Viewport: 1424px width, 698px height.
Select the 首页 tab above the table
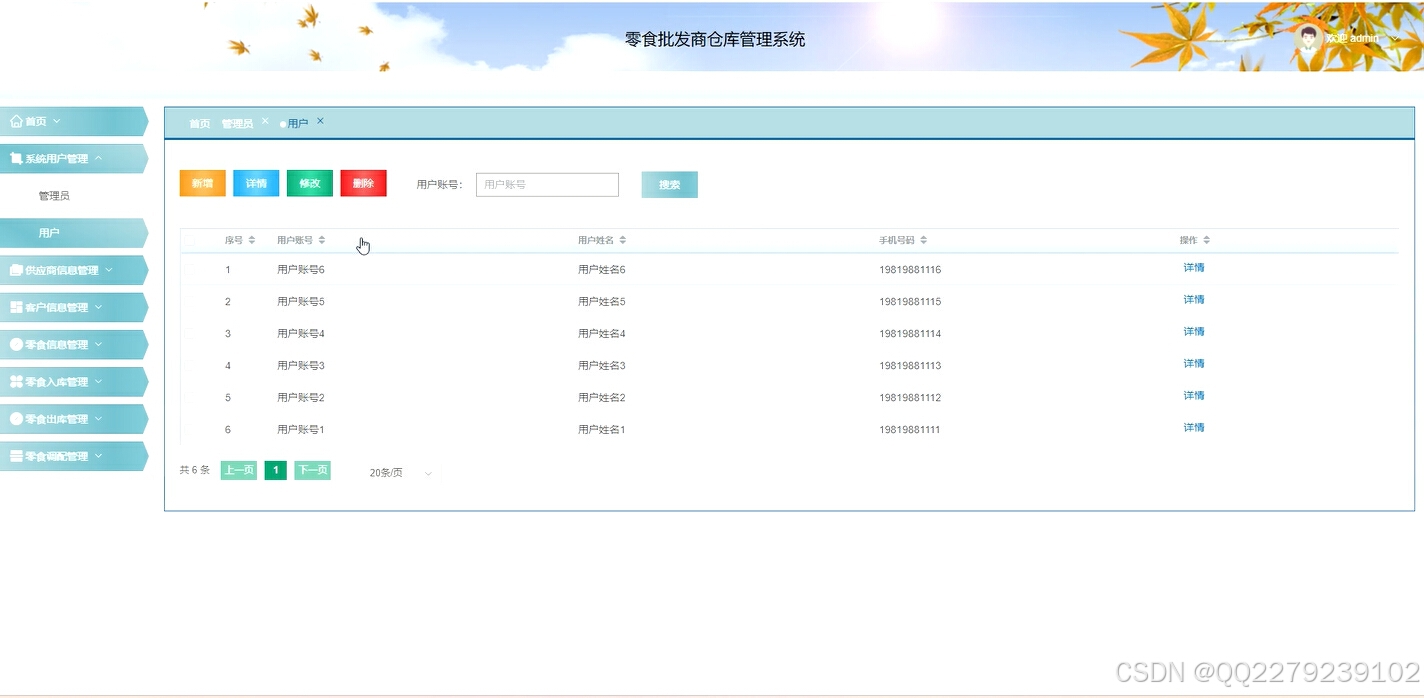tap(198, 122)
